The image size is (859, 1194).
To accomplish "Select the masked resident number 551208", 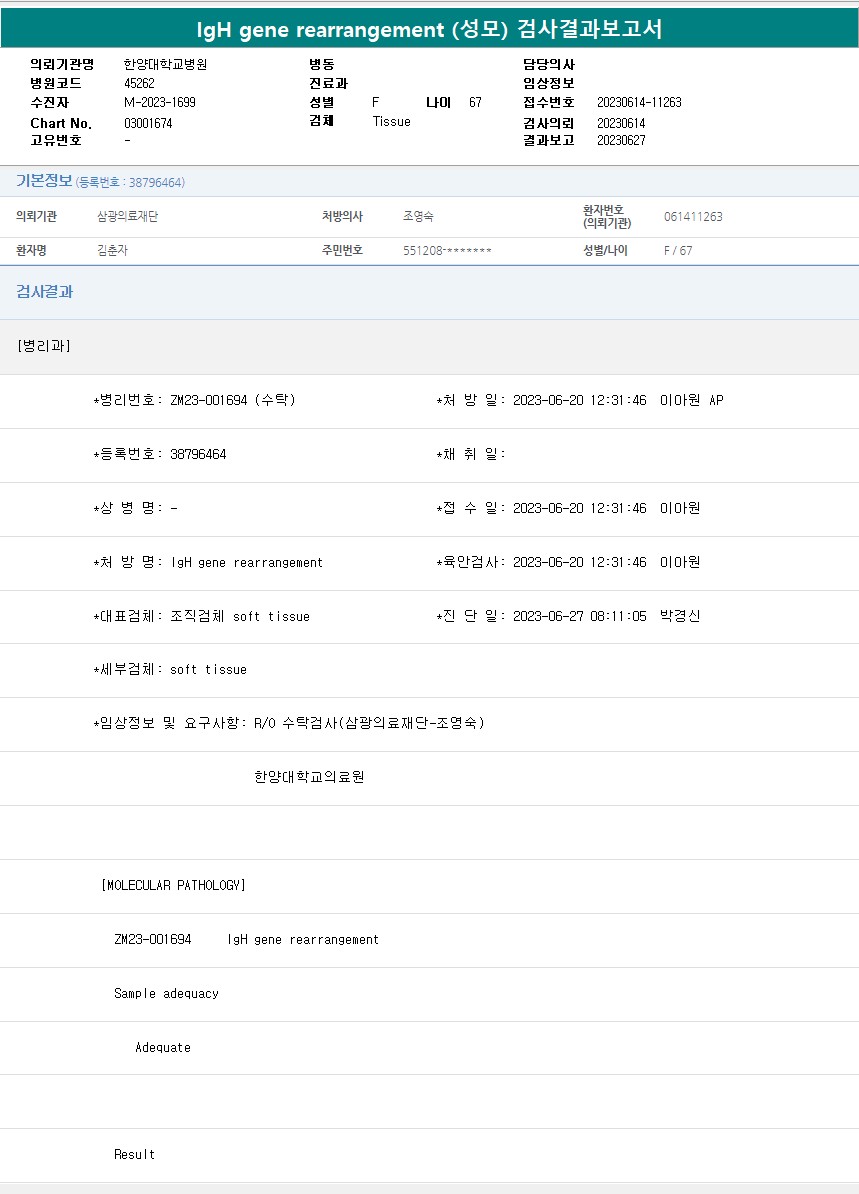I will coord(446,251).
